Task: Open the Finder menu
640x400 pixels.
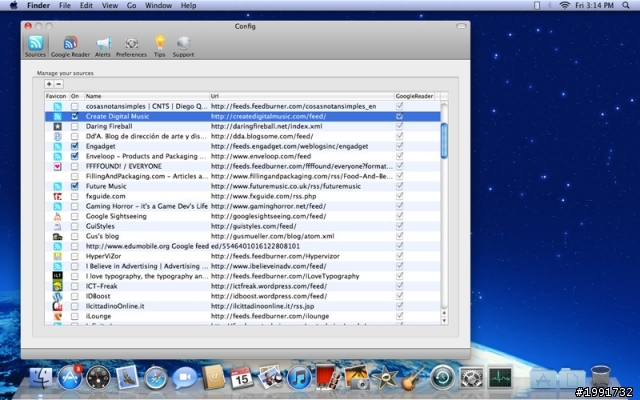Action: pos(38,5)
